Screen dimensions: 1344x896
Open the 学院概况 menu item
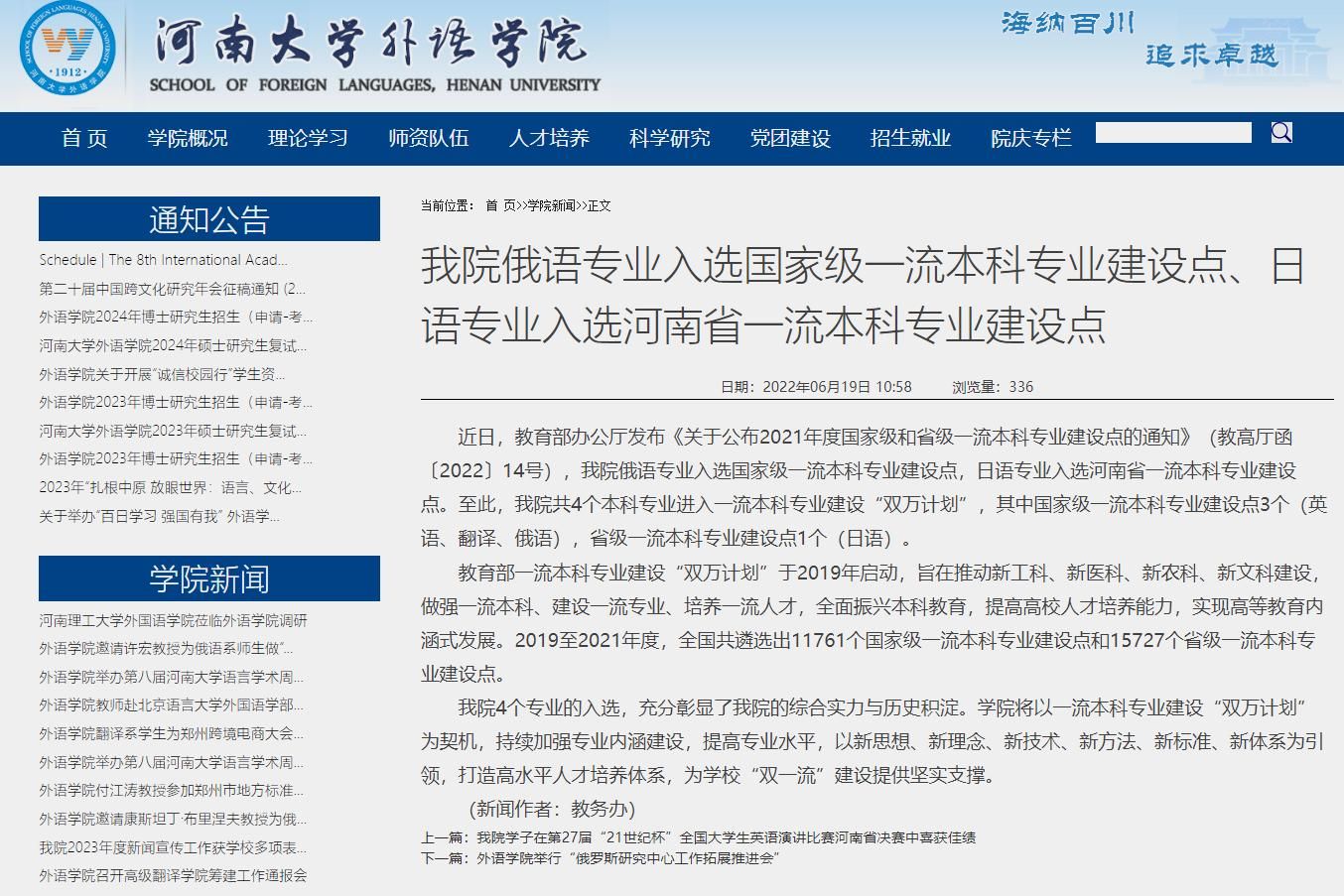coord(188,138)
